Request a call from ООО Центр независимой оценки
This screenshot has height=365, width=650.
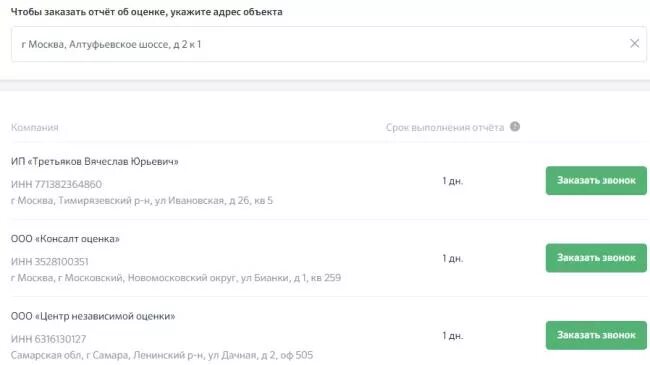pyautogui.click(x=596, y=335)
